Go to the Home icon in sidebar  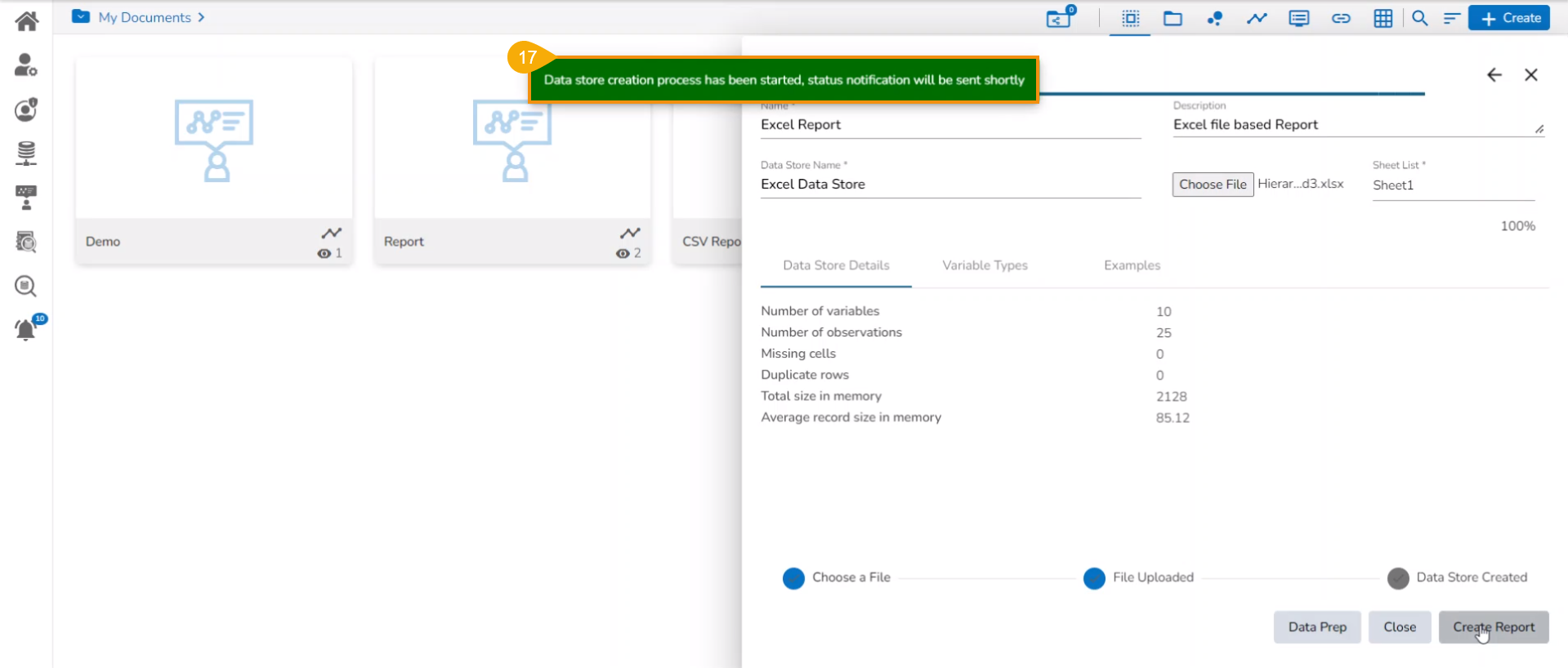[26, 20]
